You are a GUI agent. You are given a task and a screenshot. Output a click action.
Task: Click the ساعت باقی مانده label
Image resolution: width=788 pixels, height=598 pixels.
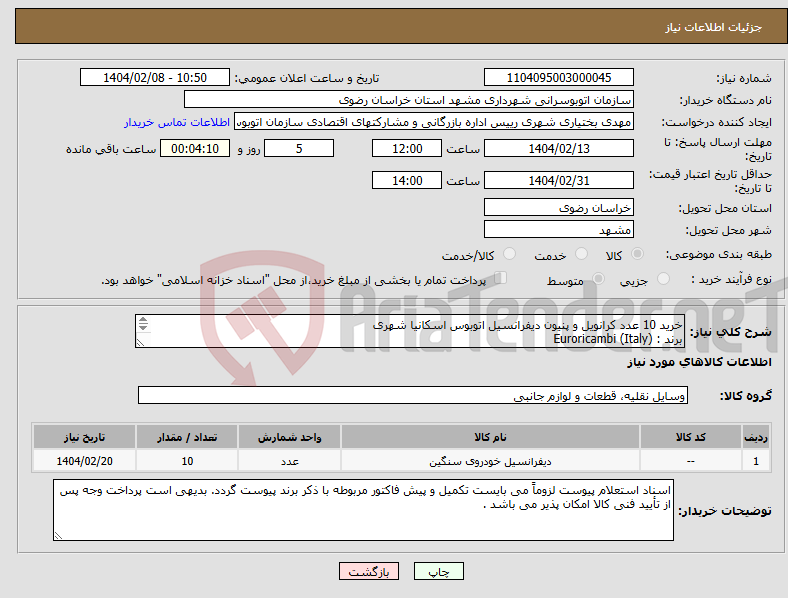click(111, 149)
